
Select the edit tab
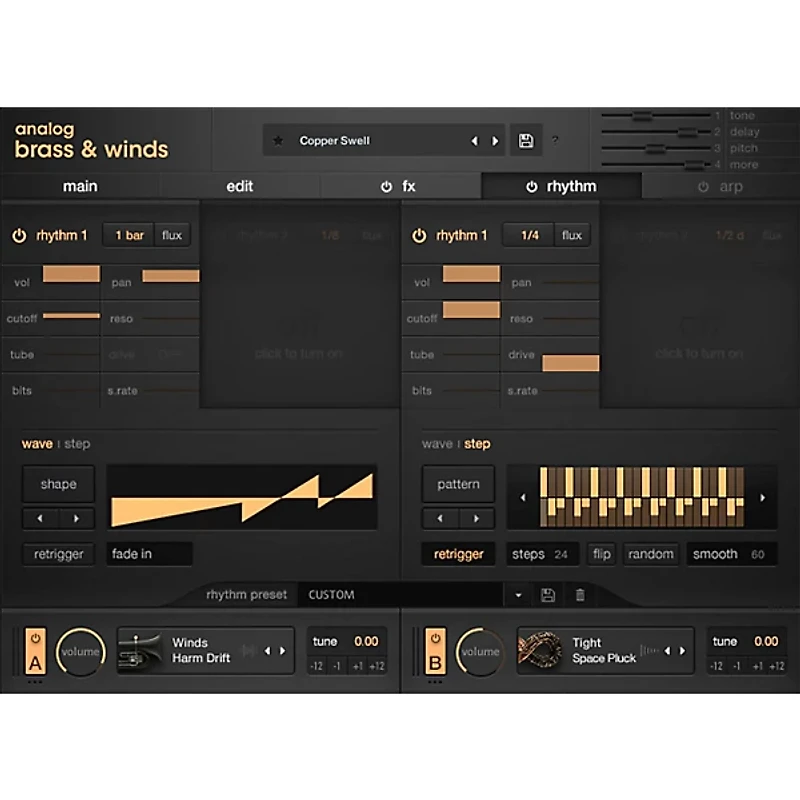239,186
